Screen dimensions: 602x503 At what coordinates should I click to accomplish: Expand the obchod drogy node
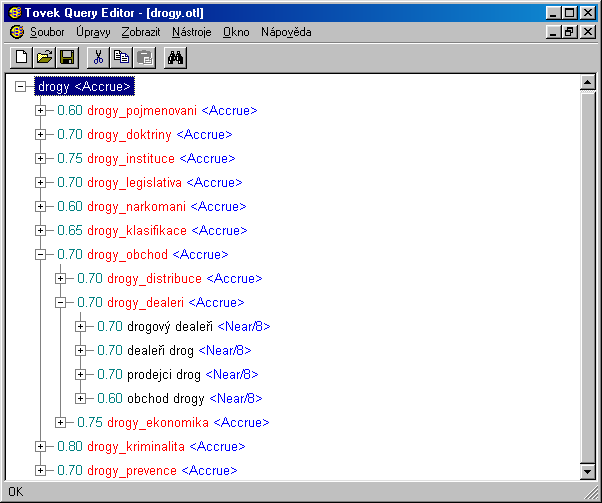click(x=80, y=399)
